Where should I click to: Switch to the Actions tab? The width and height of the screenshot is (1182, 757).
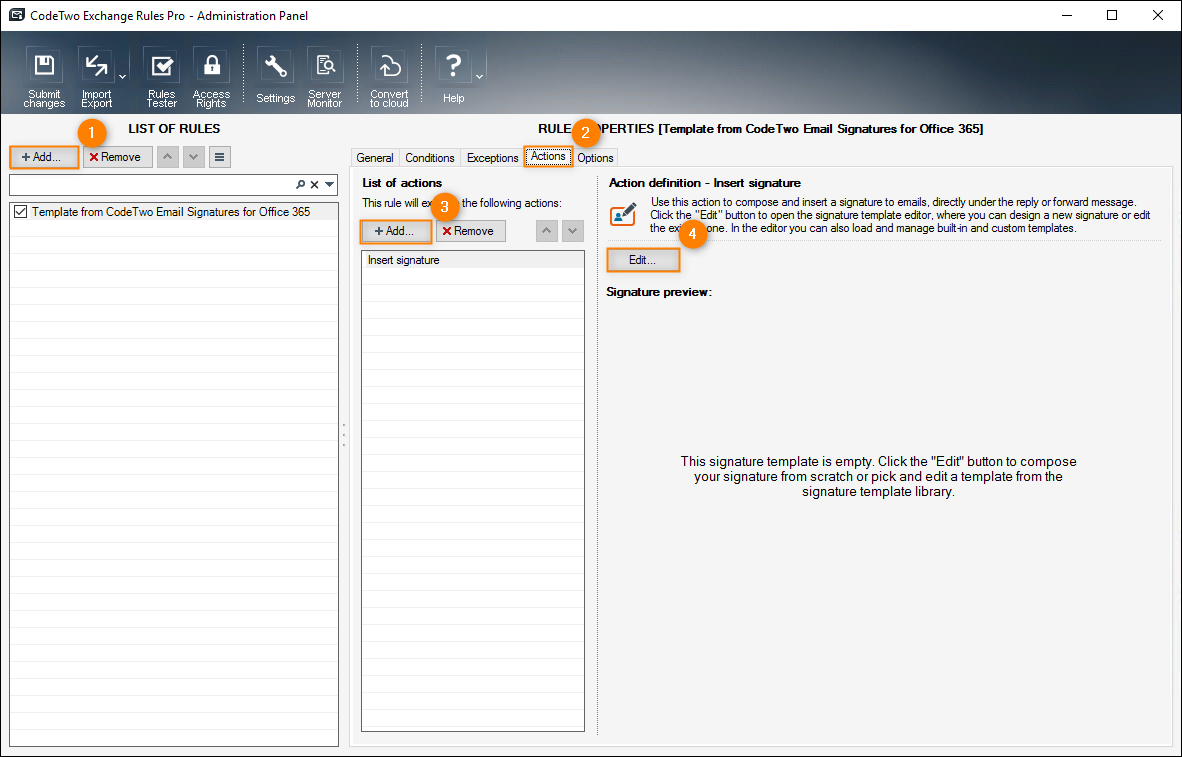[548, 156]
